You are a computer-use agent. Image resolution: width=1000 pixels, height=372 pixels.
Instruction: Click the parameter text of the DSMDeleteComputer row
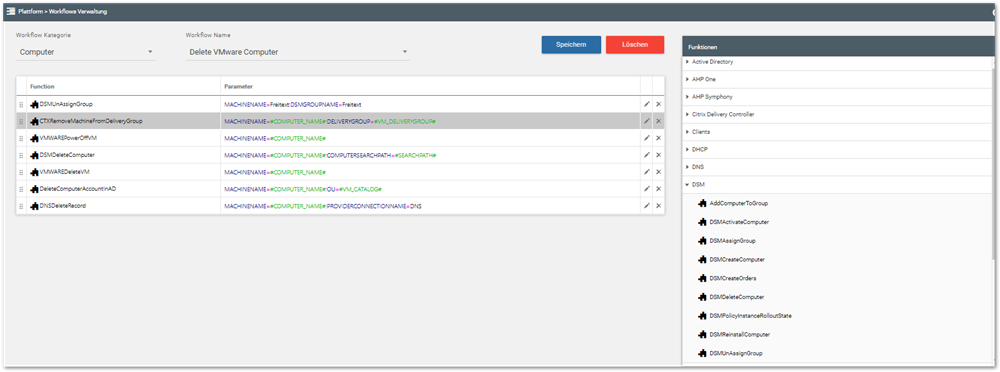click(330, 155)
